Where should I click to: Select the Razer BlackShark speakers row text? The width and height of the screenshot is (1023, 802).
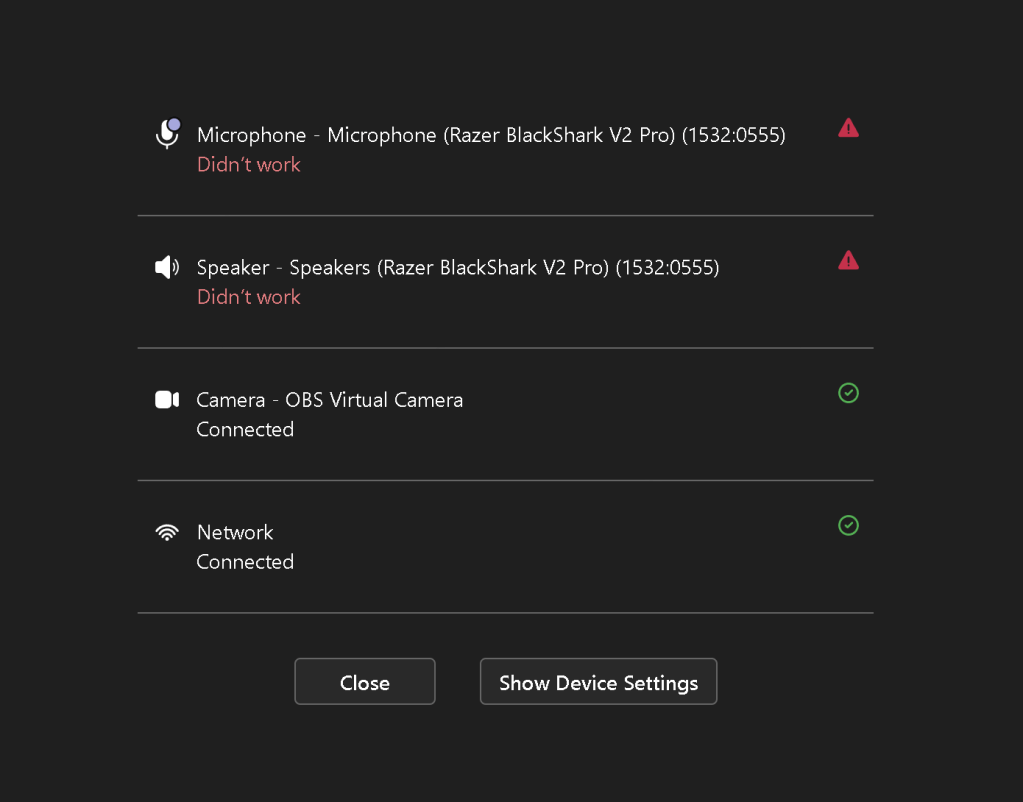[458, 268]
